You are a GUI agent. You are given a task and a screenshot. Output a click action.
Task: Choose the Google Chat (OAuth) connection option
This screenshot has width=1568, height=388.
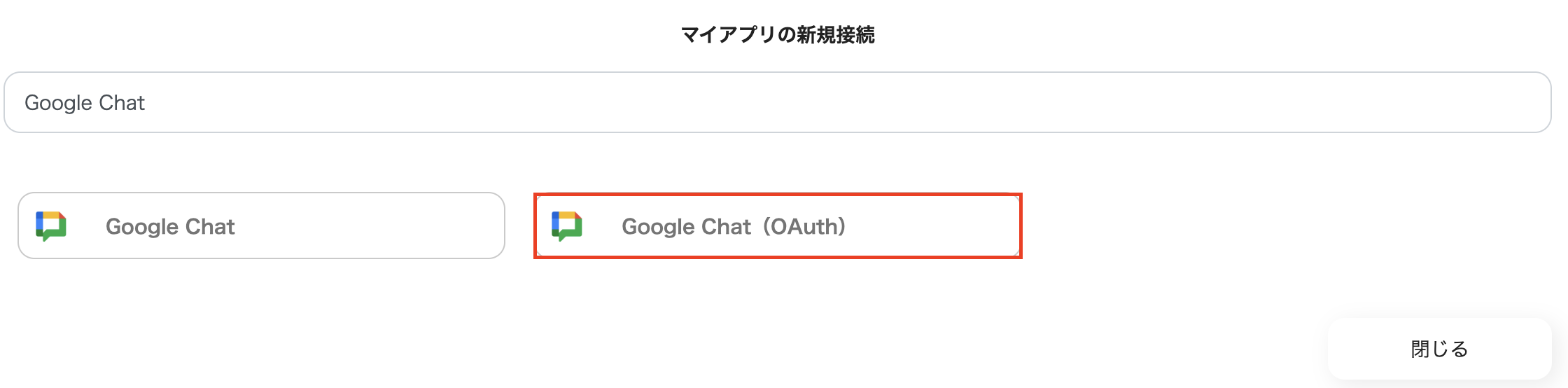[x=777, y=226]
